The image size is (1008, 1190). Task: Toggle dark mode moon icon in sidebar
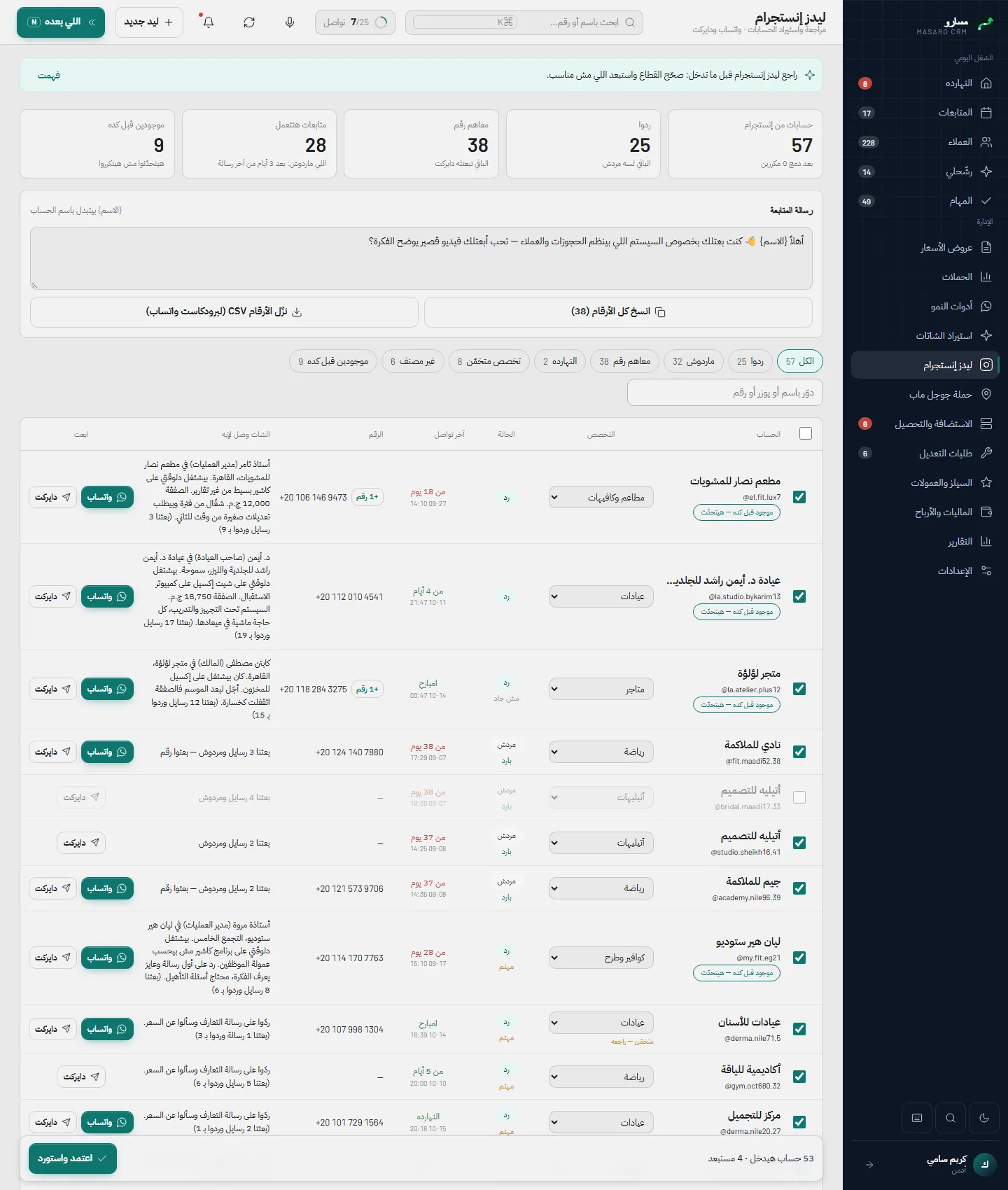click(984, 1118)
